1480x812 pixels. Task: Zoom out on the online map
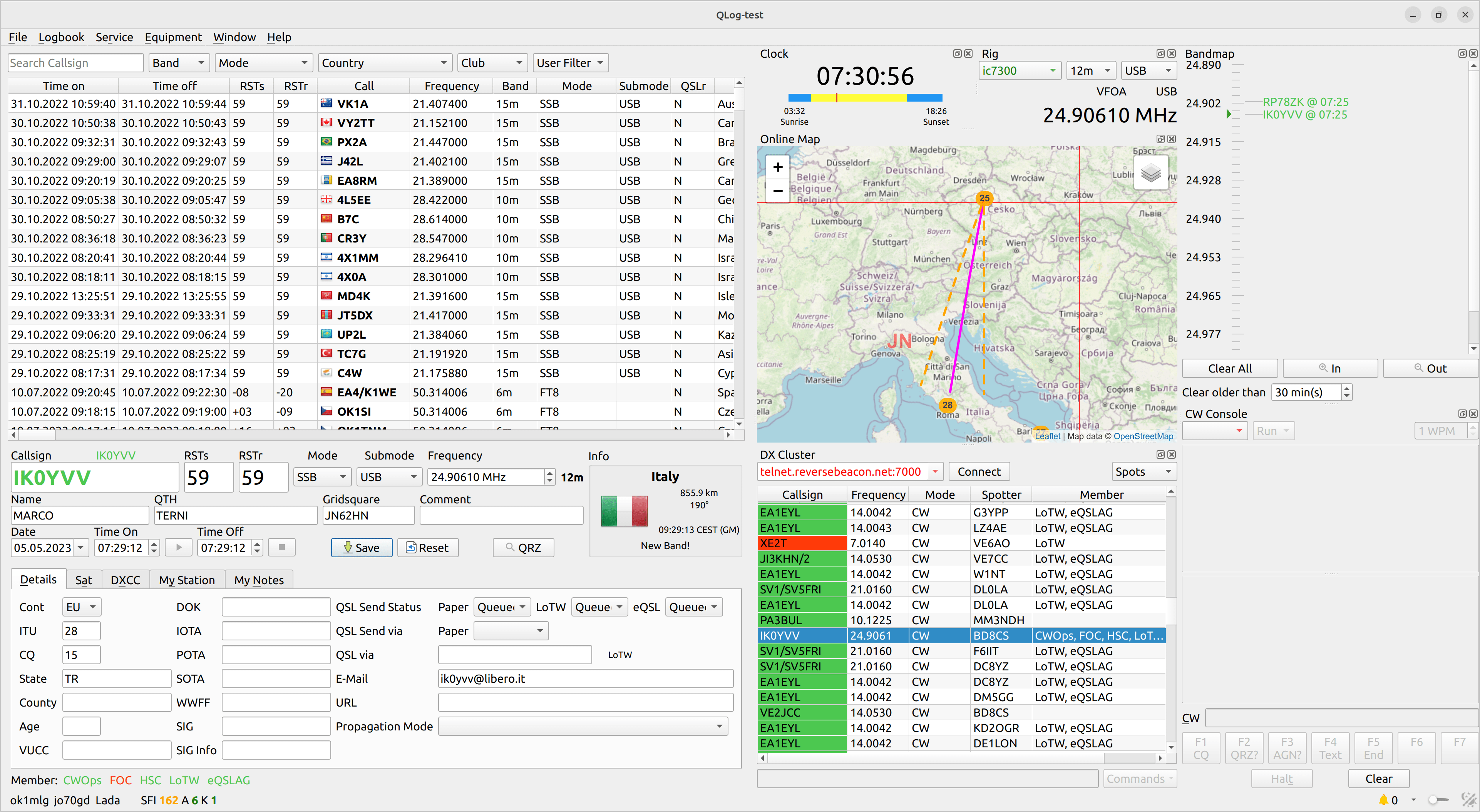[x=777, y=190]
